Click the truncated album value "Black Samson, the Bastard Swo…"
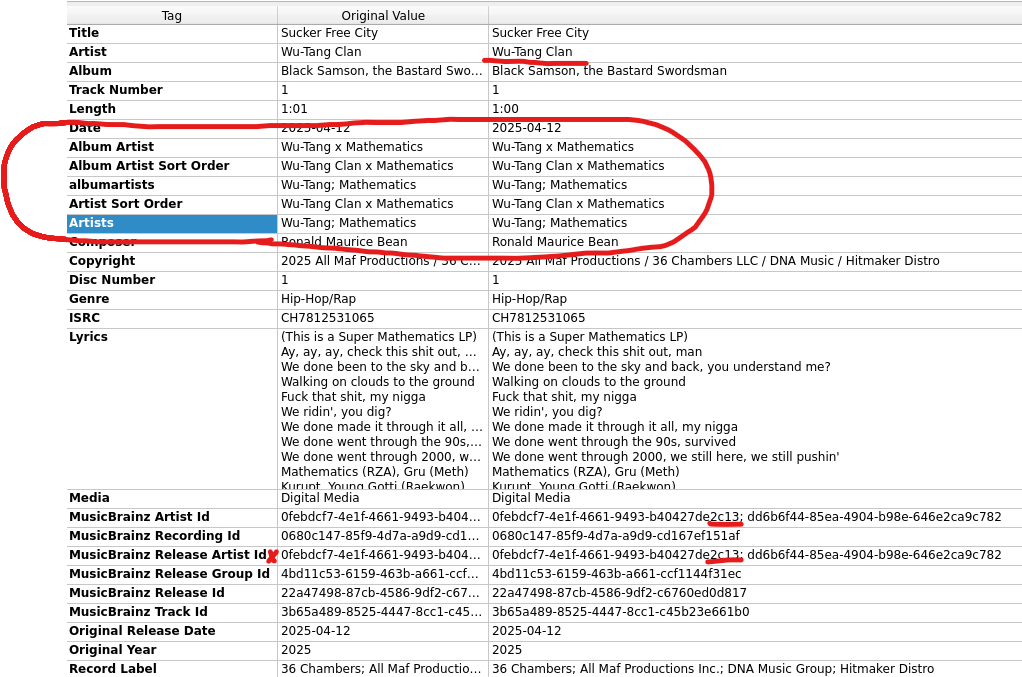 pos(381,70)
